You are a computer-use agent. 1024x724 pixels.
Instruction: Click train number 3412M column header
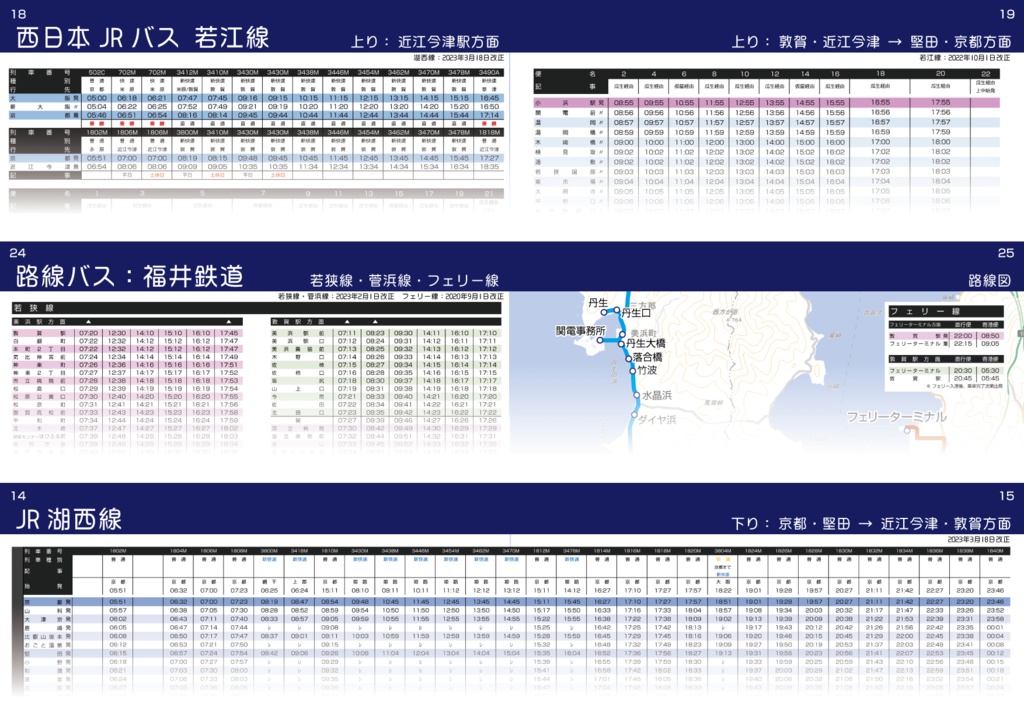click(187, 72)
